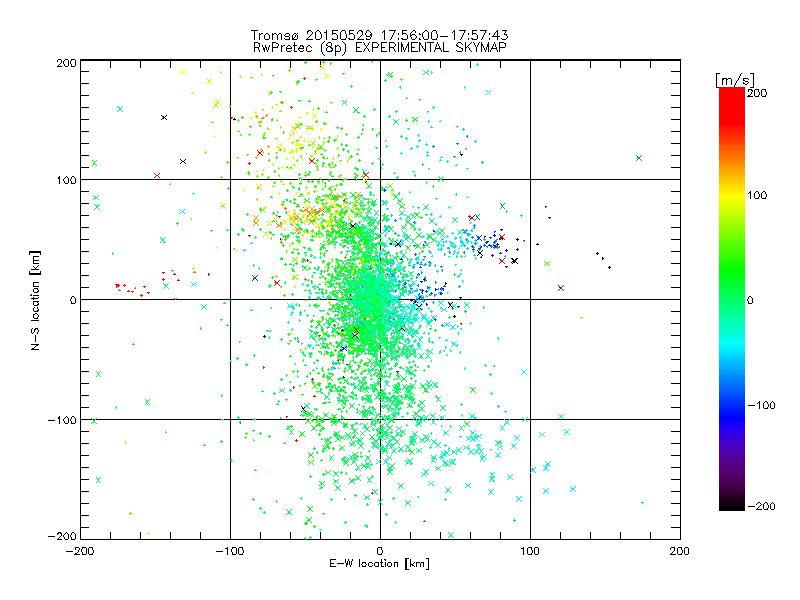Click the x-axis tick label '200'
This screenshot has height=600, width=800.
[680, 551]
